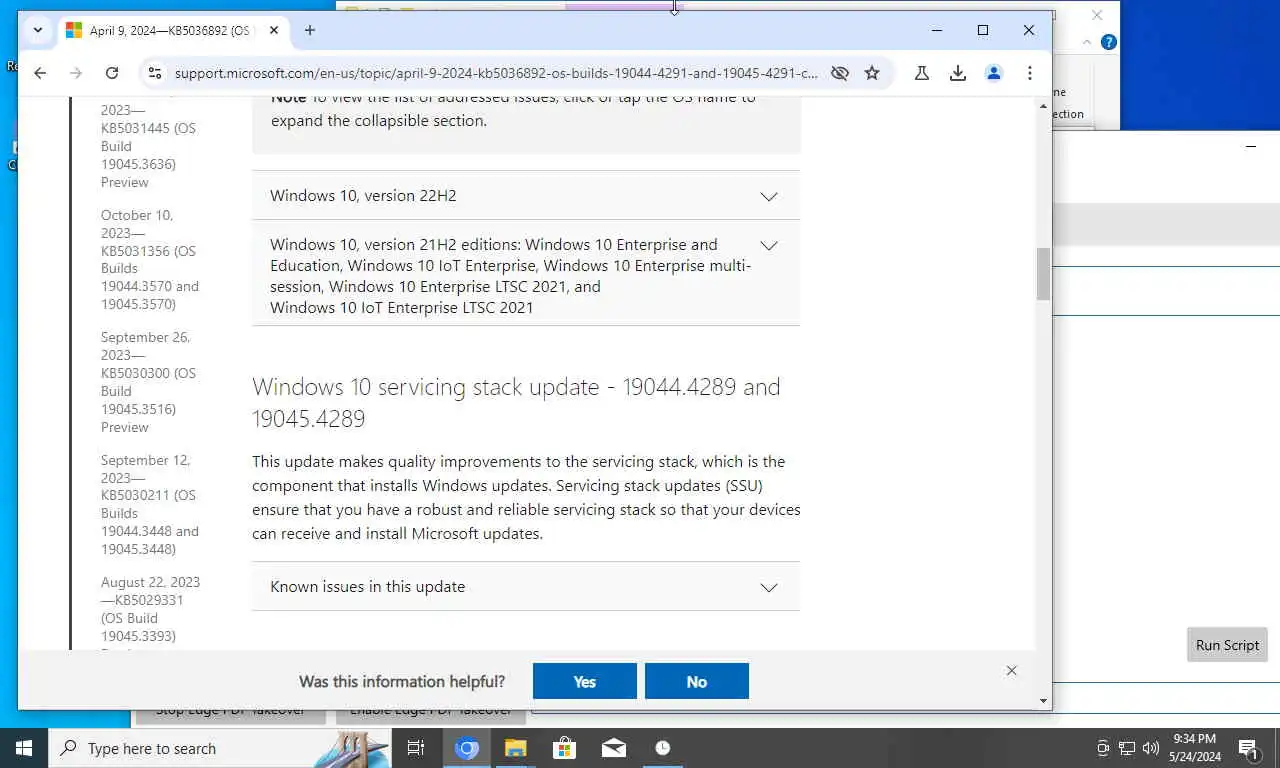Switch to Chrome taskbar icon
This screenshot has height=768, width=1280.
point(467,748)
